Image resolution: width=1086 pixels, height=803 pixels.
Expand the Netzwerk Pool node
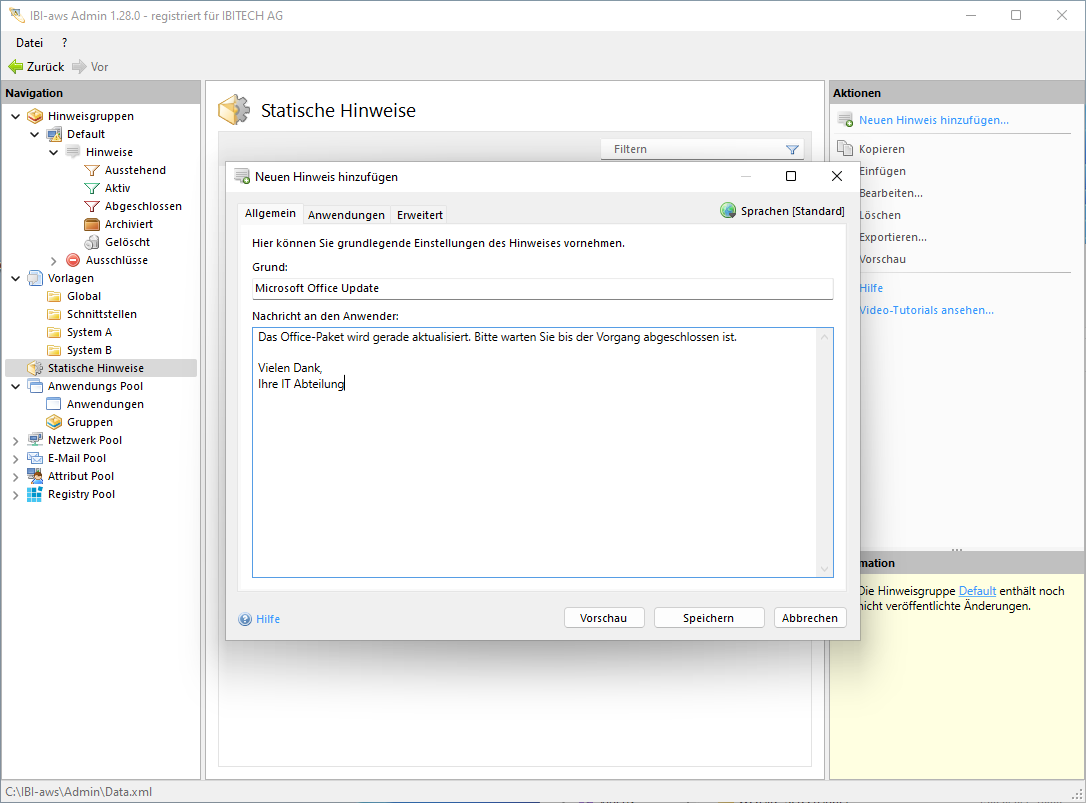pos(15,441)
